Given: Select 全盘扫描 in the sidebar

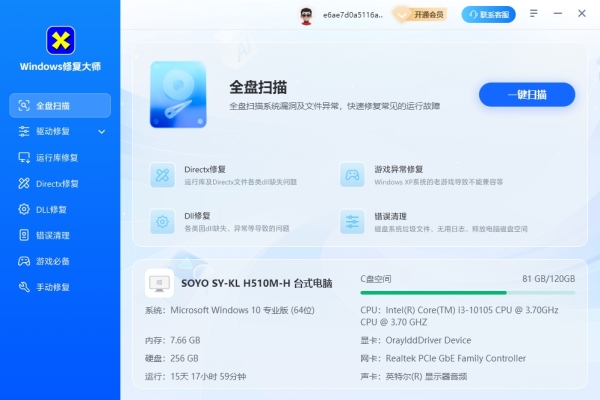Looking at the screenshot, I should (x=60, y=105).
